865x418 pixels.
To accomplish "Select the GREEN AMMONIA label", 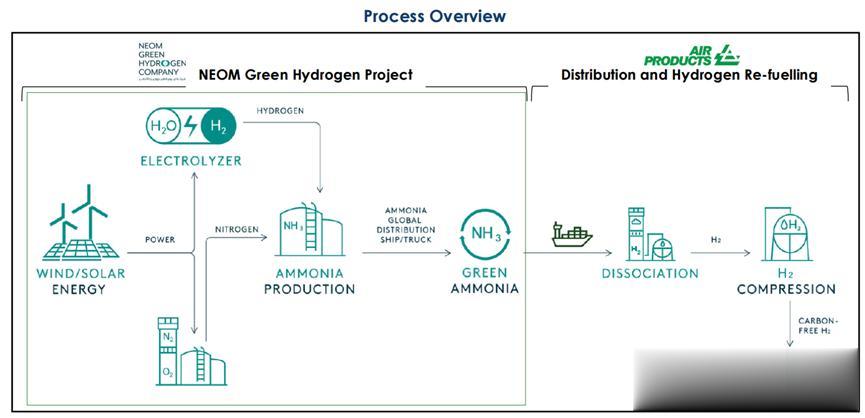I will pyautogui.click(x=485, y=280).
